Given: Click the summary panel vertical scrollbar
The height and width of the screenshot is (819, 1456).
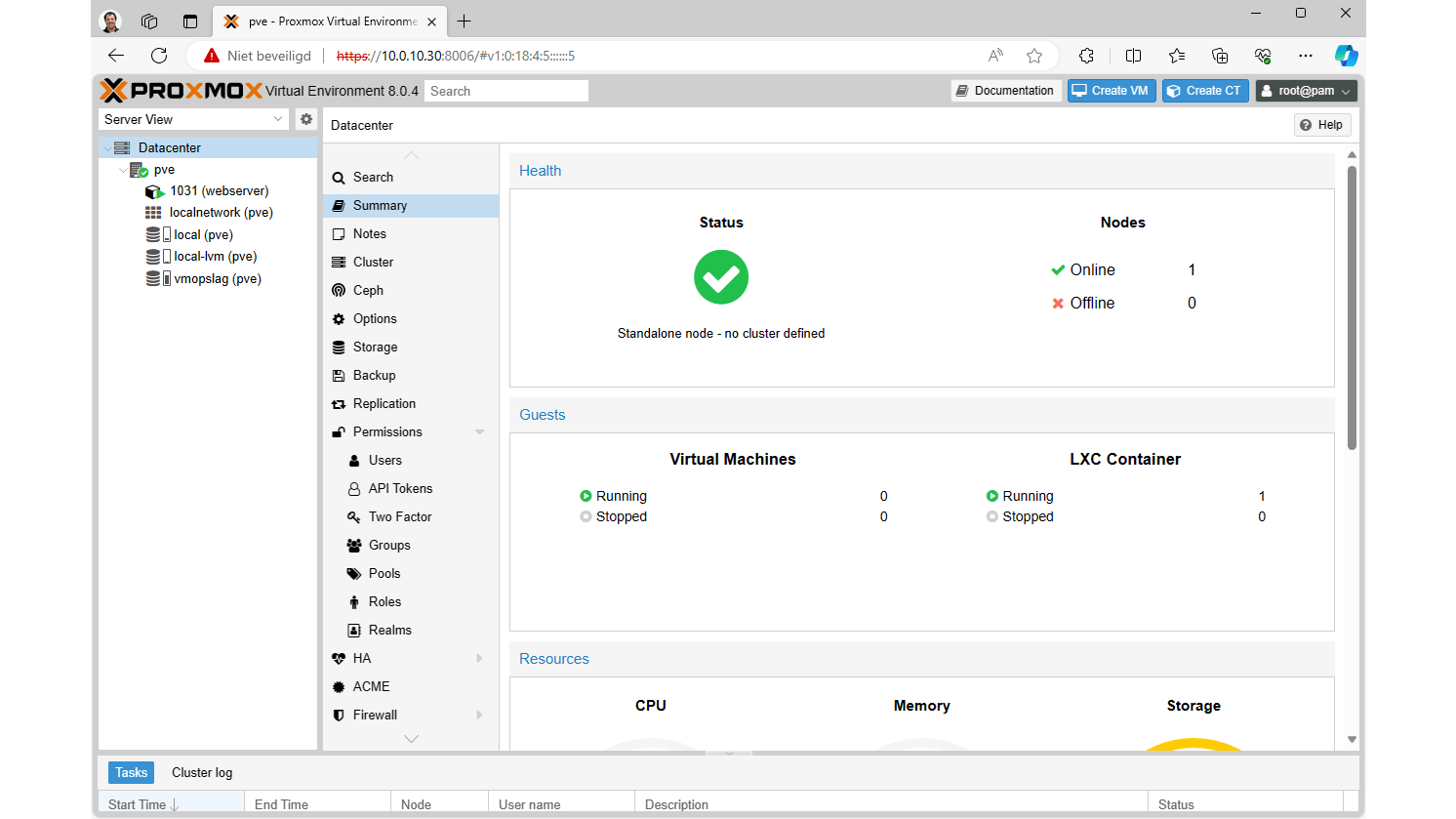Looking at the screenshot, I should point(1352,307).
